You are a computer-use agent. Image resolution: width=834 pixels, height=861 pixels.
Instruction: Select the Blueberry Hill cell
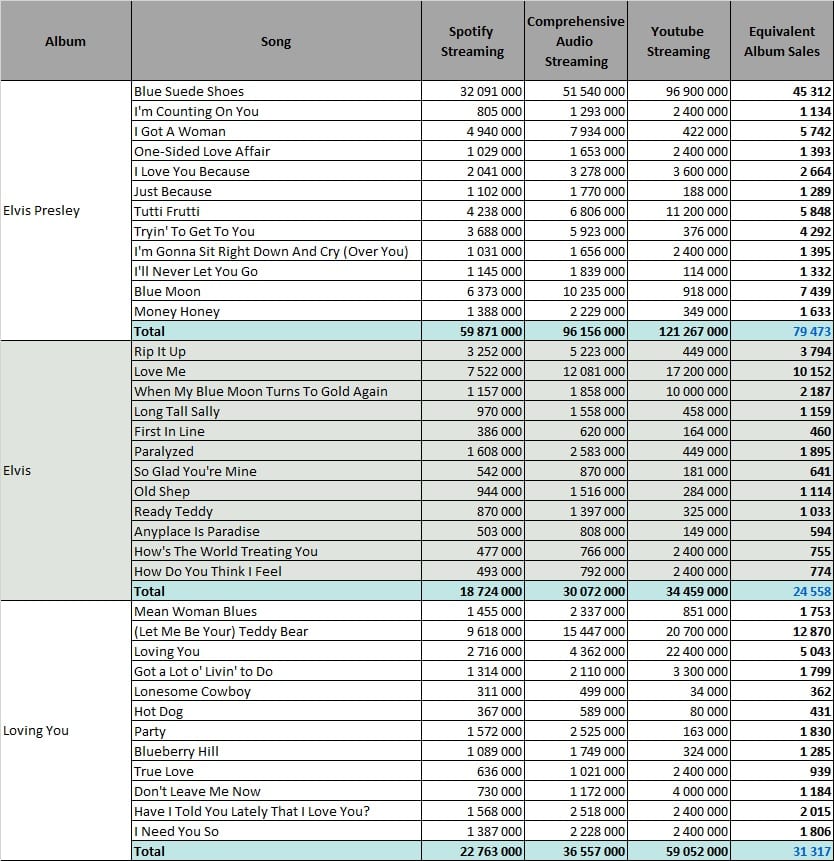click(276, 751)
